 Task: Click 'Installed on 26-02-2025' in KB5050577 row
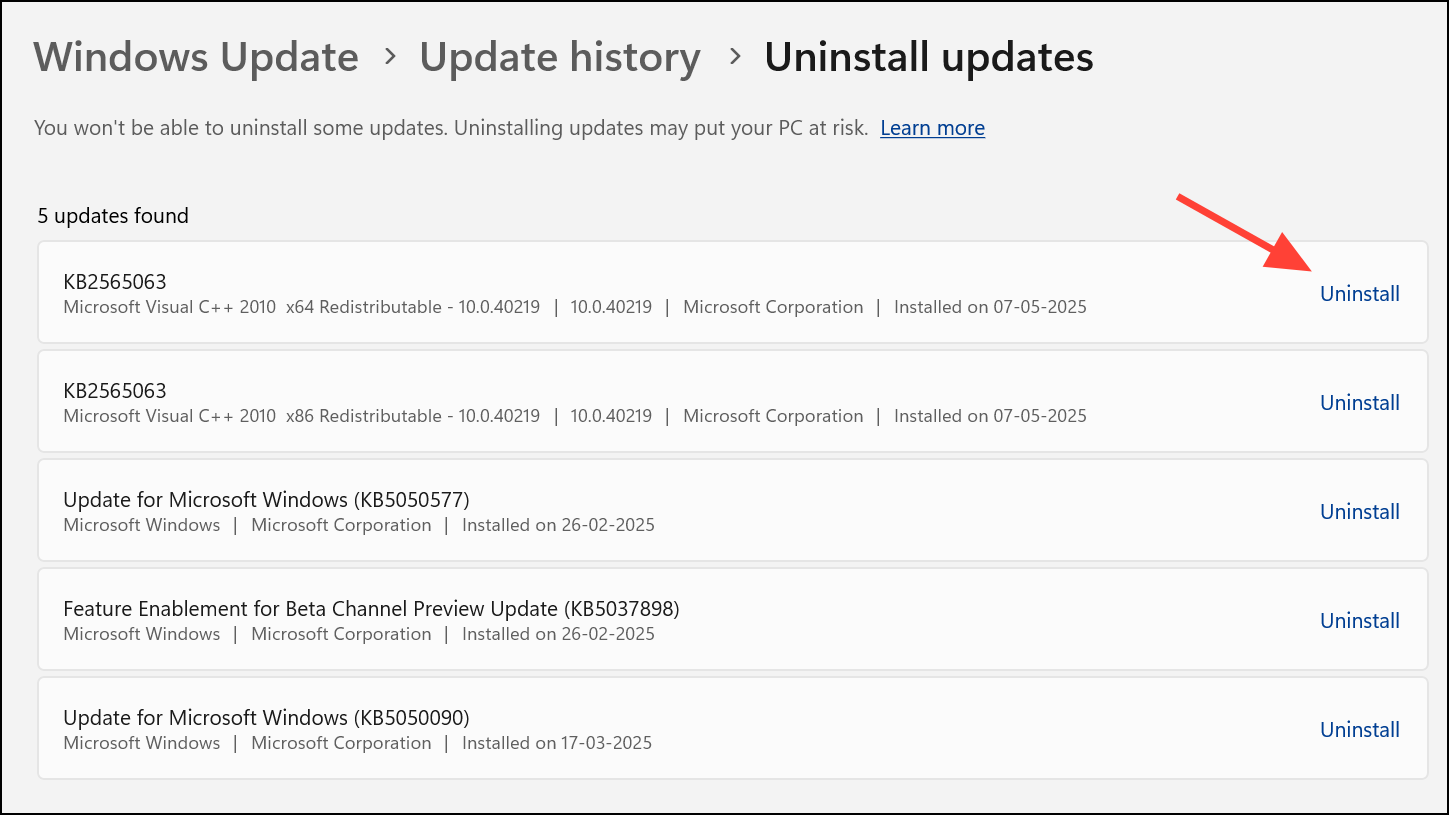pyautogui.click(x=558, y=525)
